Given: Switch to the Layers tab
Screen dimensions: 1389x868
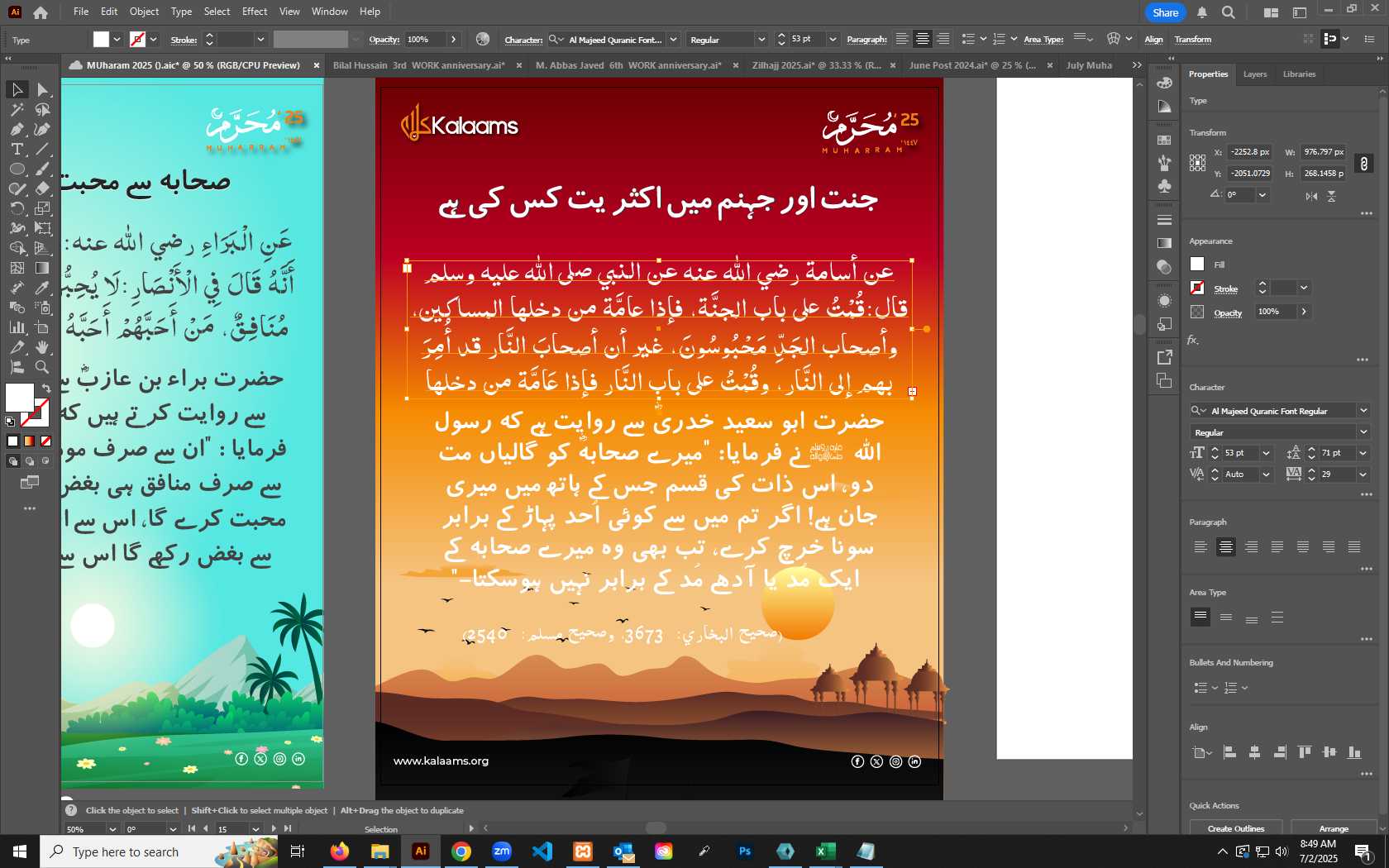Looking at the screenshot, I should click(1255, 74).
